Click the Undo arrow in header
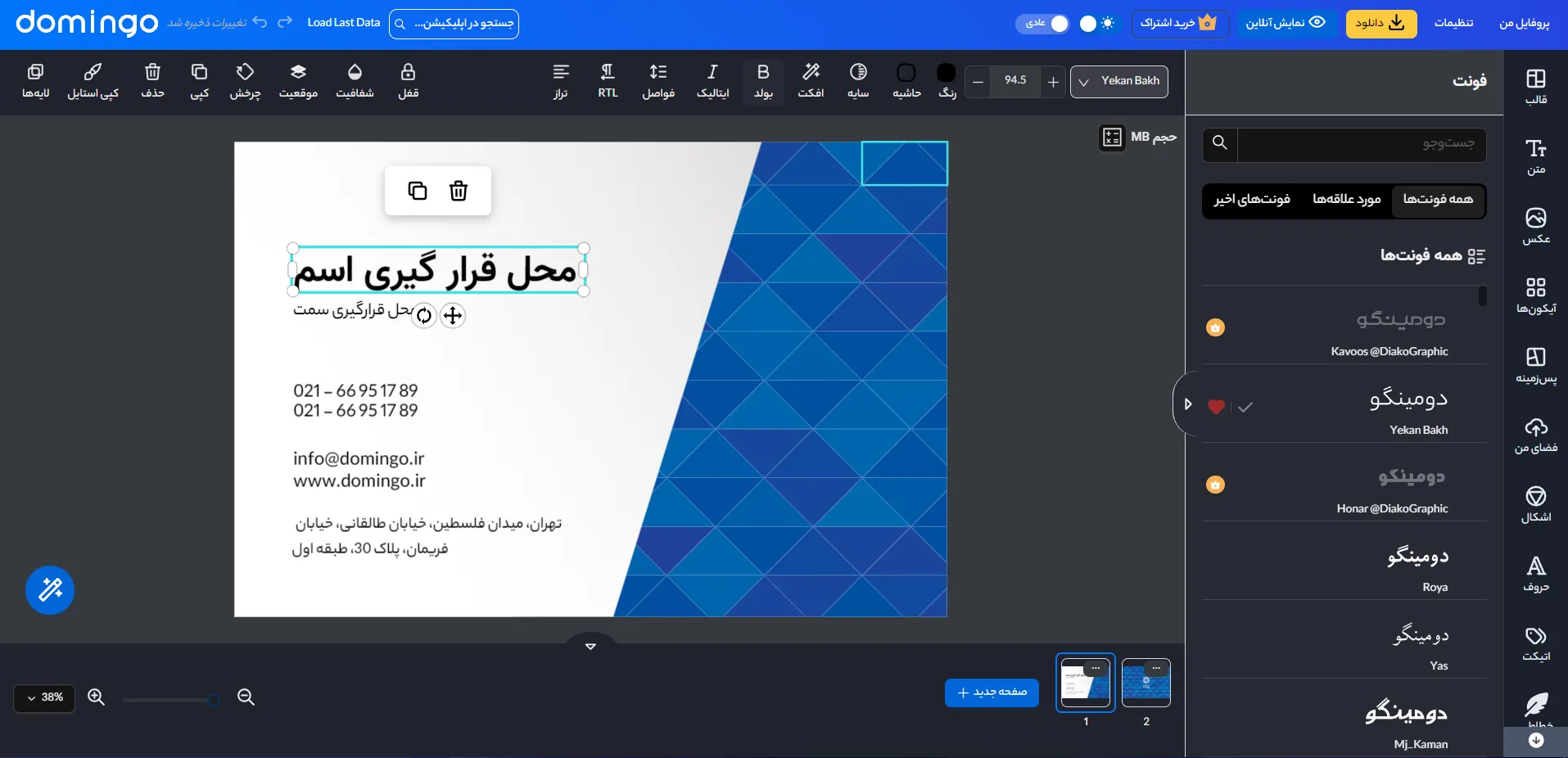The width and height of the screenshot is (1568, 758). coord(260,22)
